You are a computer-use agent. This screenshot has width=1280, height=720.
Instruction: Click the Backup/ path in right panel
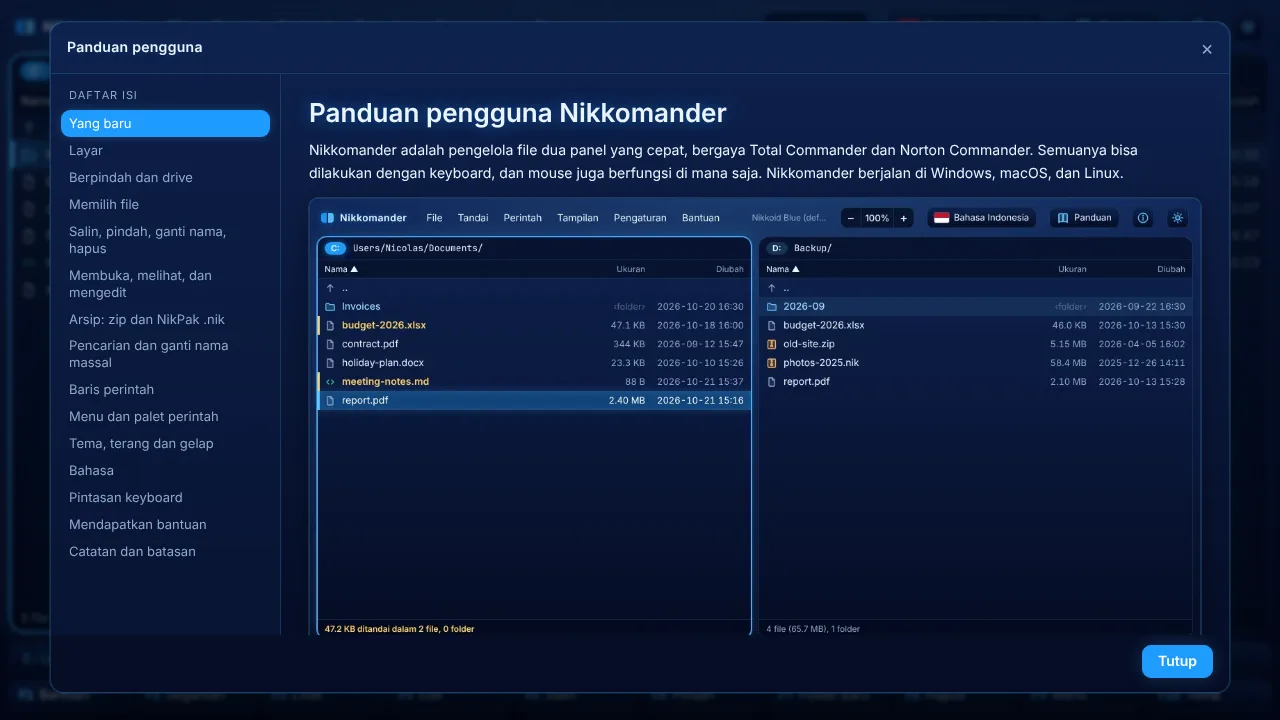[x=813, y=248]
